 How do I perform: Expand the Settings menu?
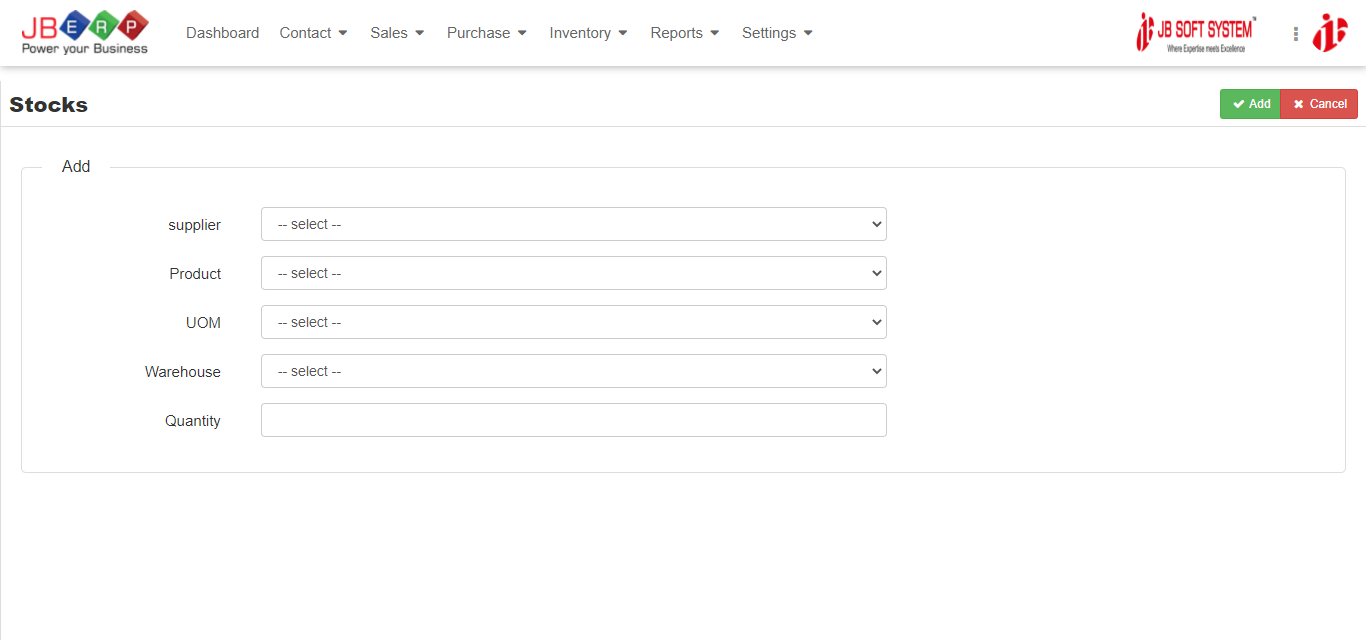click(777, 33)
